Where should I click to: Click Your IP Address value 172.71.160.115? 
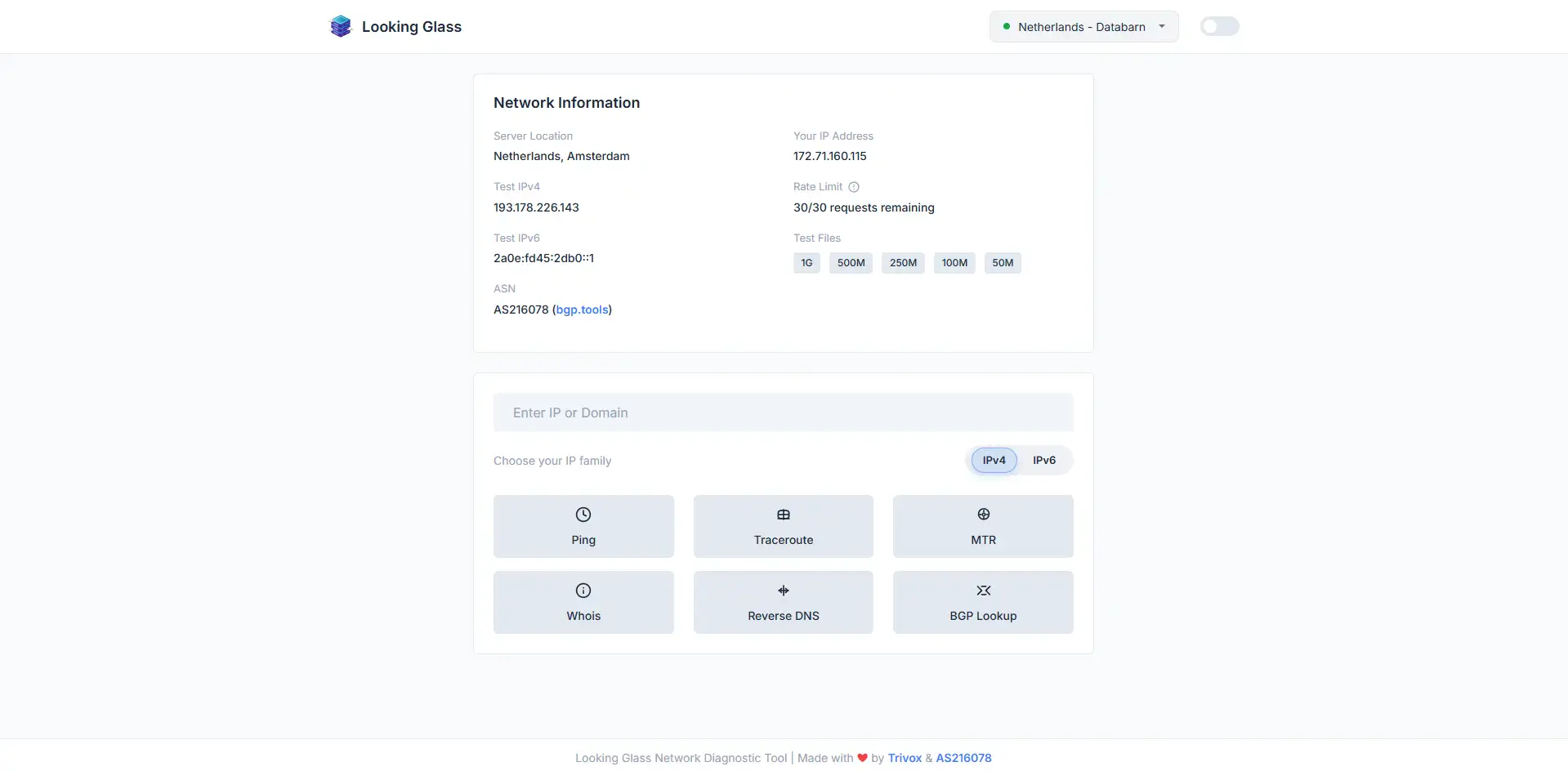830,156
